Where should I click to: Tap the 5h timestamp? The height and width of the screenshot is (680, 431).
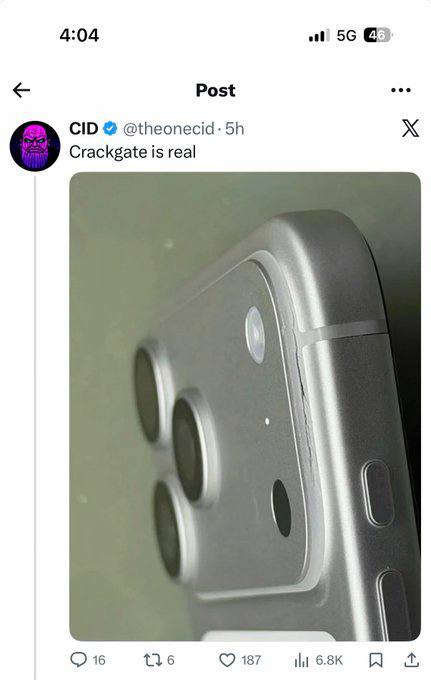coord(235,129)
